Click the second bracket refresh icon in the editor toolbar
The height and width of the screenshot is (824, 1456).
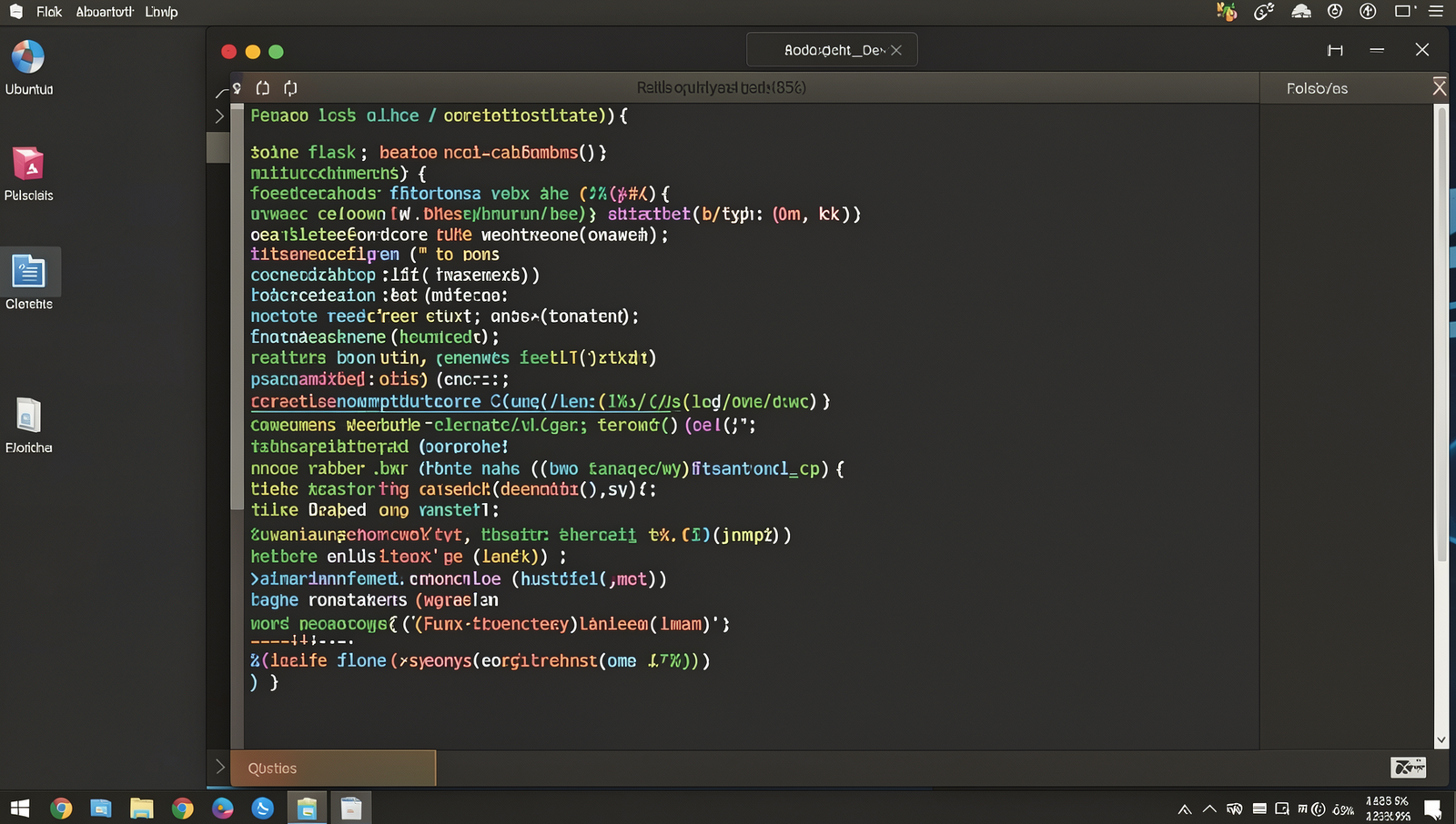click(x=290, y=88)
